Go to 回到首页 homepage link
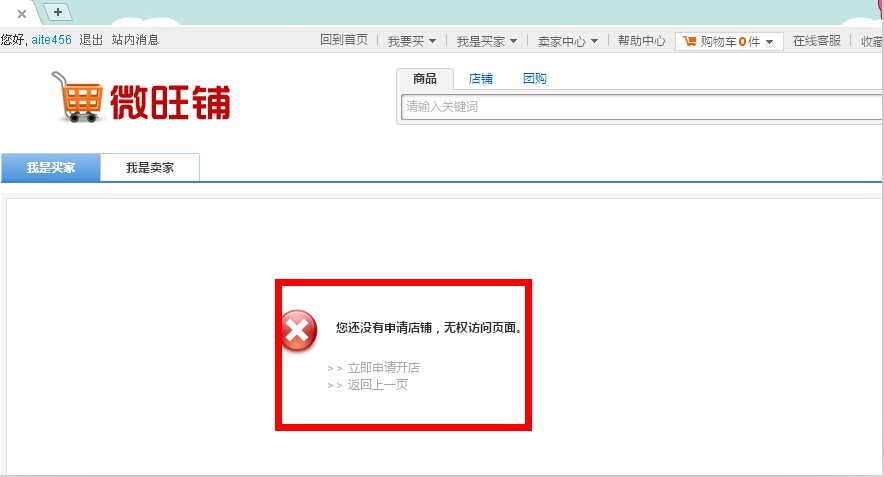The height and width of the screenshot is (477, 884). pyautogui.click(x=343, y=40)
